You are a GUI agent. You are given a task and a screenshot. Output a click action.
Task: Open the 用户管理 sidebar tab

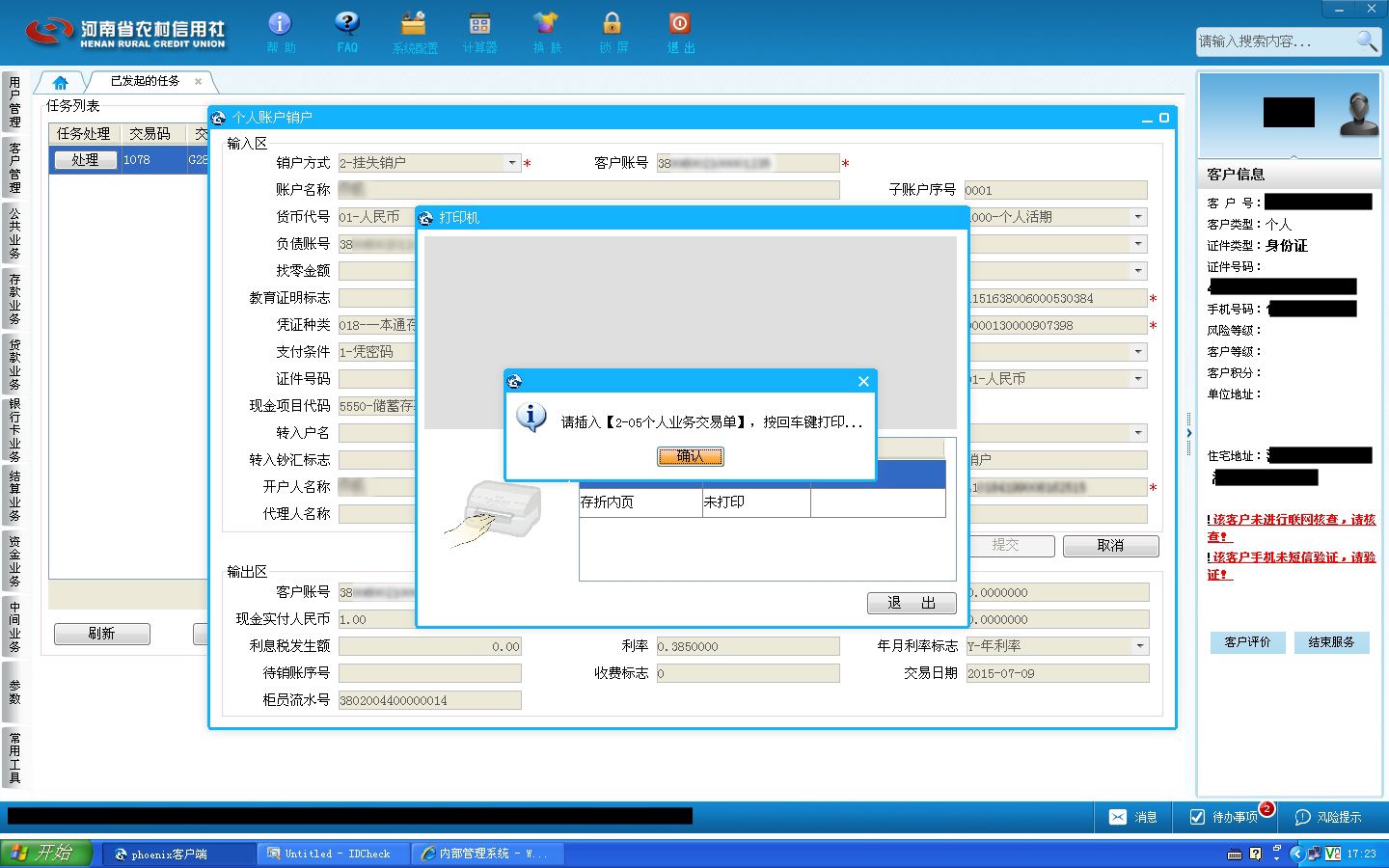(14, 102)
